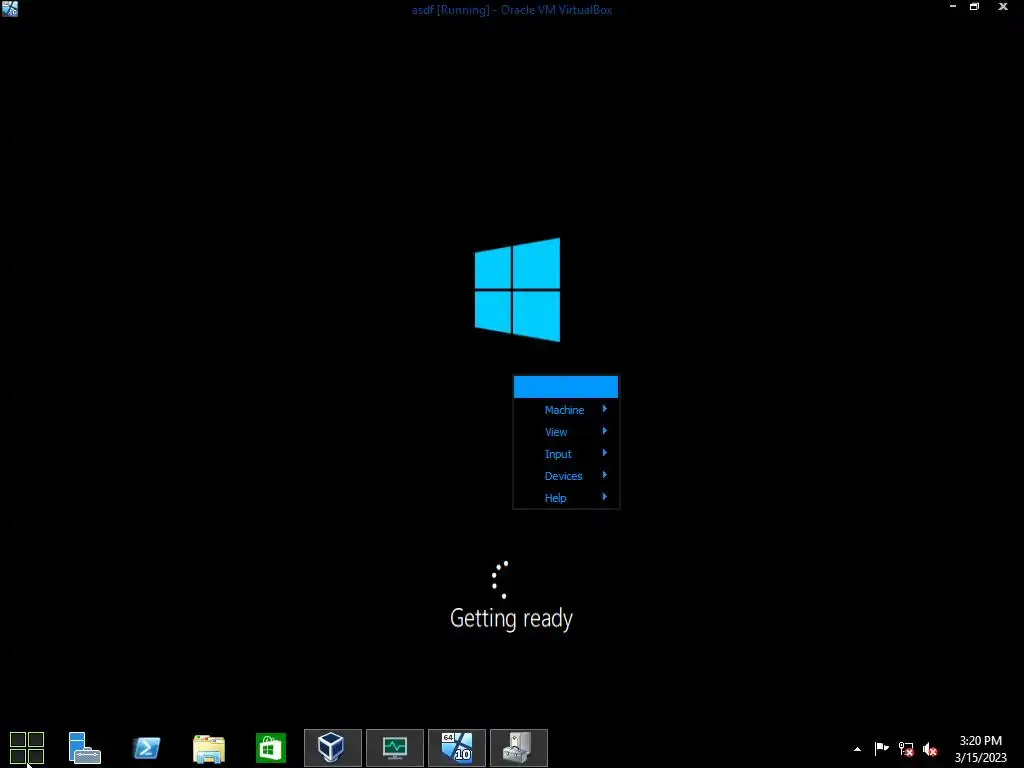1024x768 pixels.
Task: Expand the arrow beside Devices
Action: point(605,475)
